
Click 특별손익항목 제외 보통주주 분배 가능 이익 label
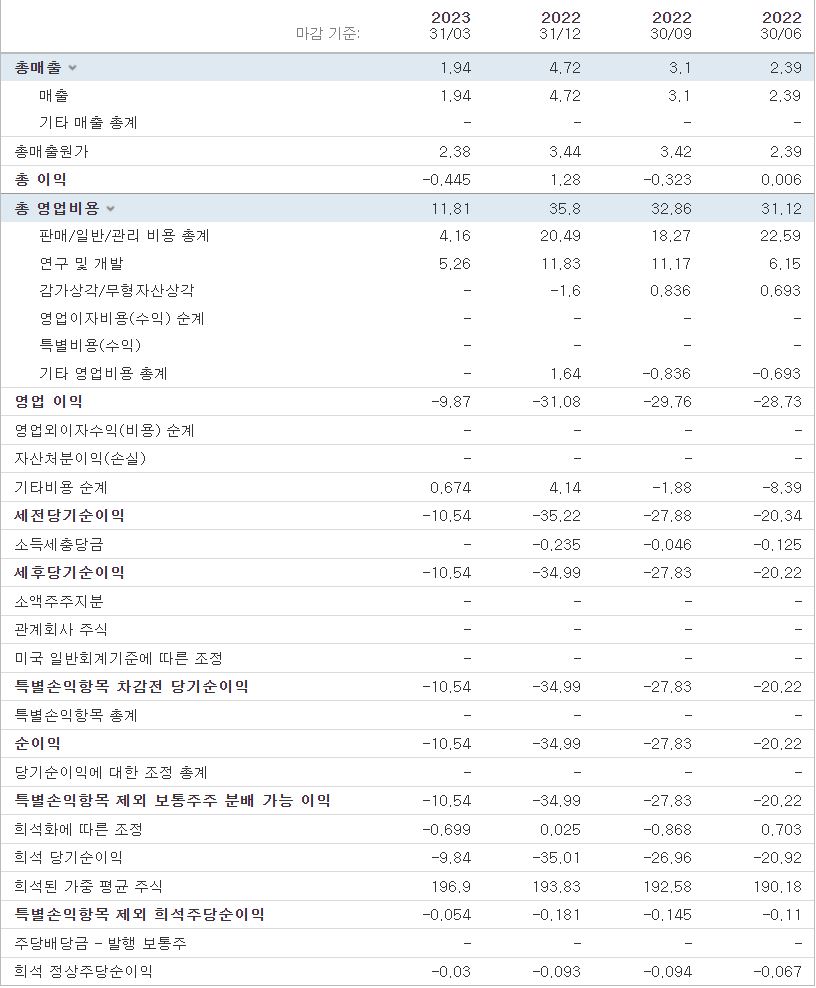tap(173, 800)
